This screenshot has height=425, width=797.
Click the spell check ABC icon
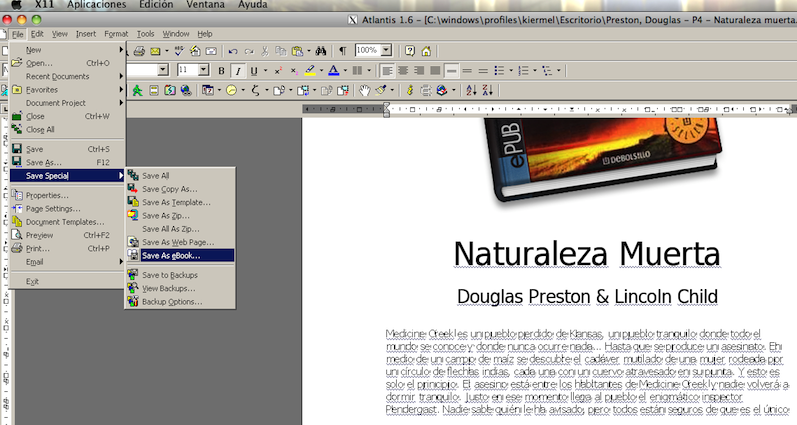coord(181,50)
